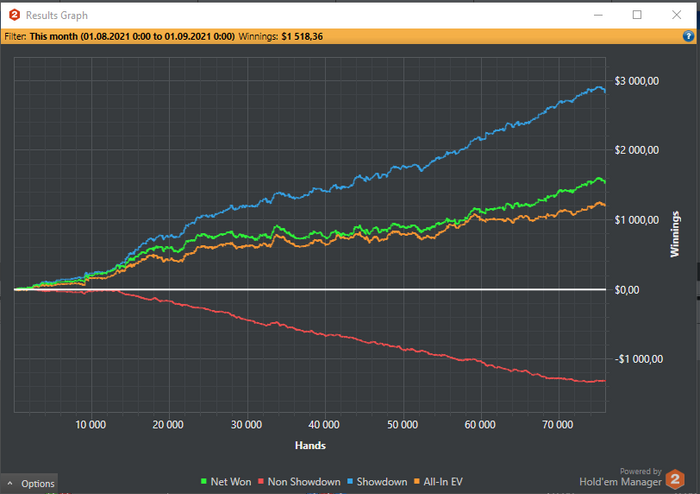Click the filter text 'This month (01.08.2021 0:00 to 01.09.2021 0:00)'
The width and height of the screenshot is (700, 494).
click(x=132, y=37)
